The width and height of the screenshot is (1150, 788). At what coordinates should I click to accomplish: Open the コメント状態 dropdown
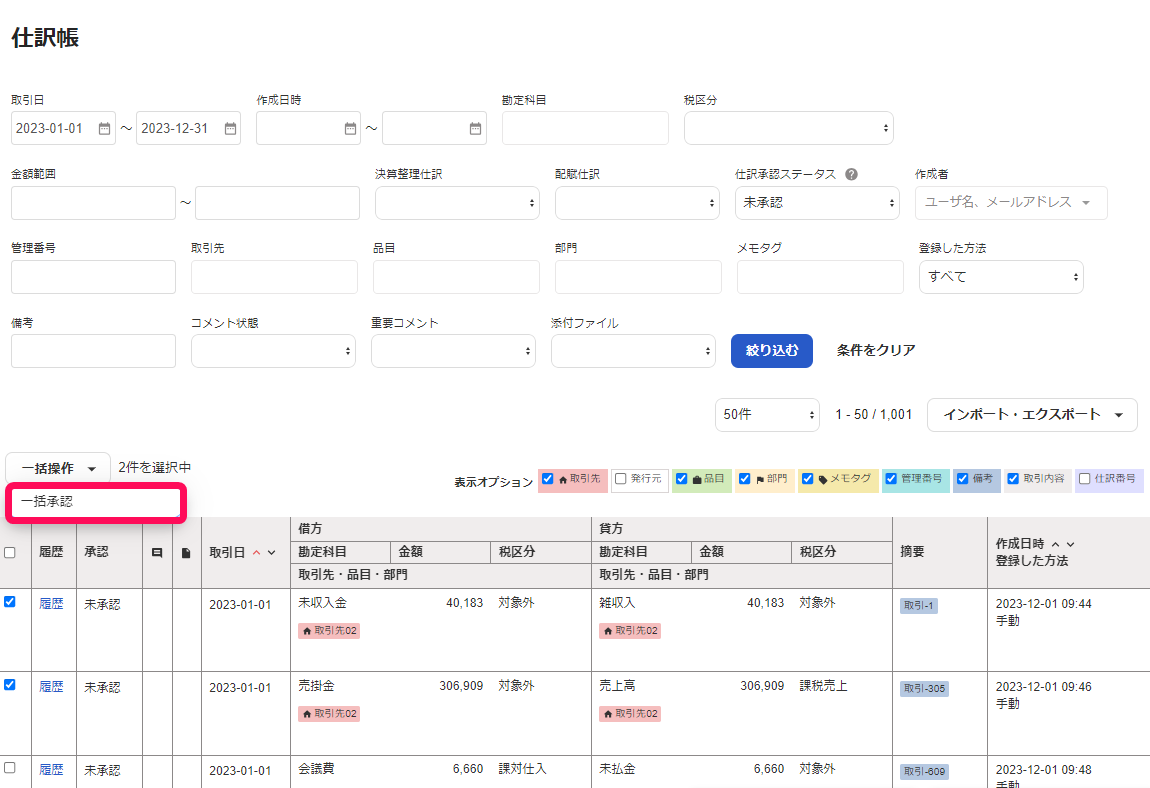[x=274, y=351]
